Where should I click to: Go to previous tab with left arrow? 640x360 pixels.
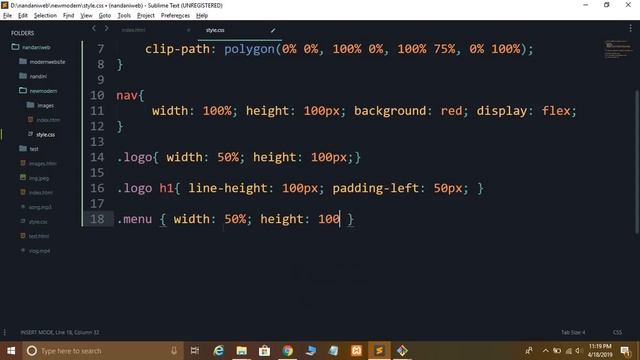click(94, 28)
